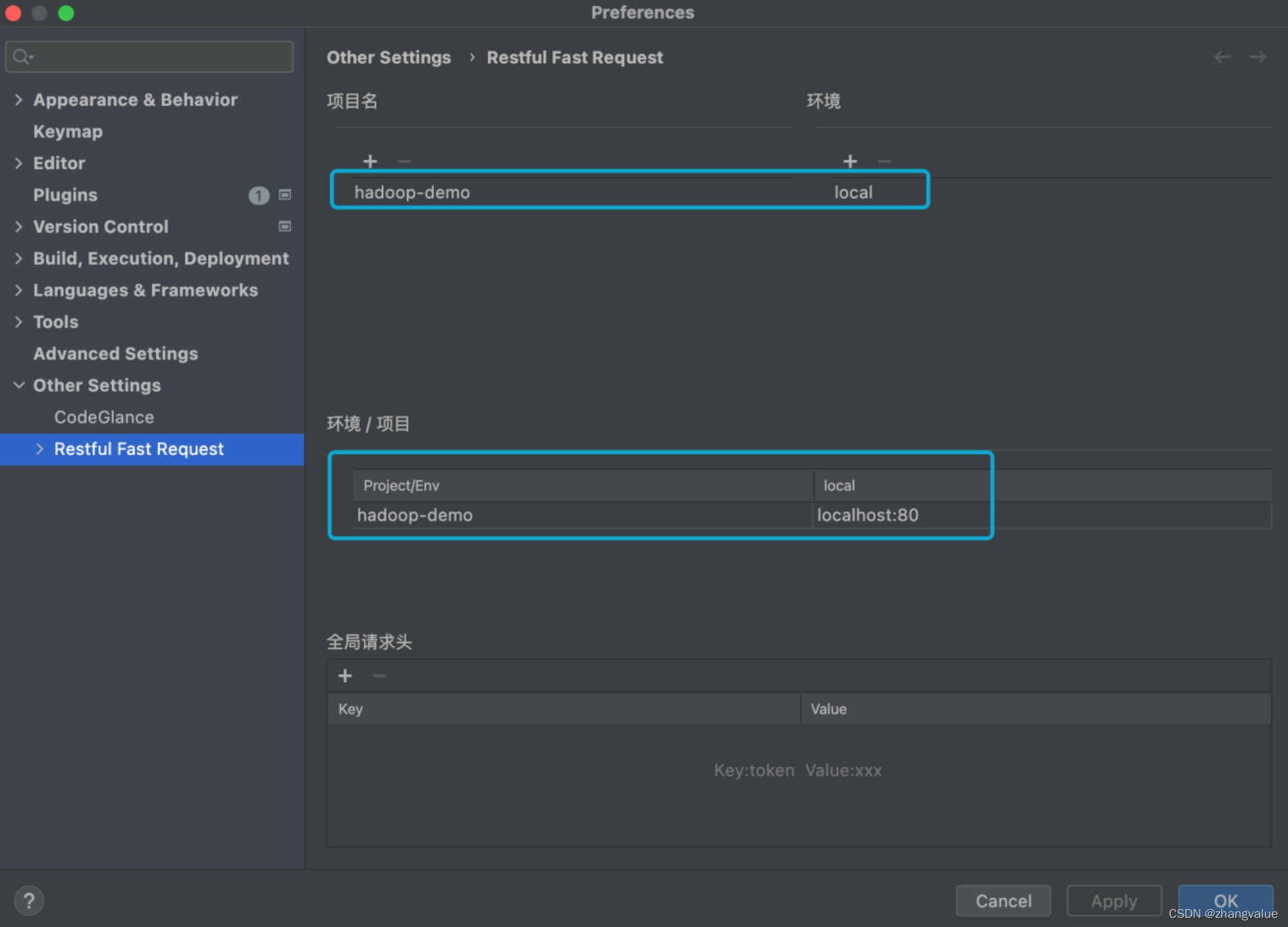Click plus icon to add project name
This screenshot has width=1288, height=927.
pyautogui.click(x=370, y=161)
